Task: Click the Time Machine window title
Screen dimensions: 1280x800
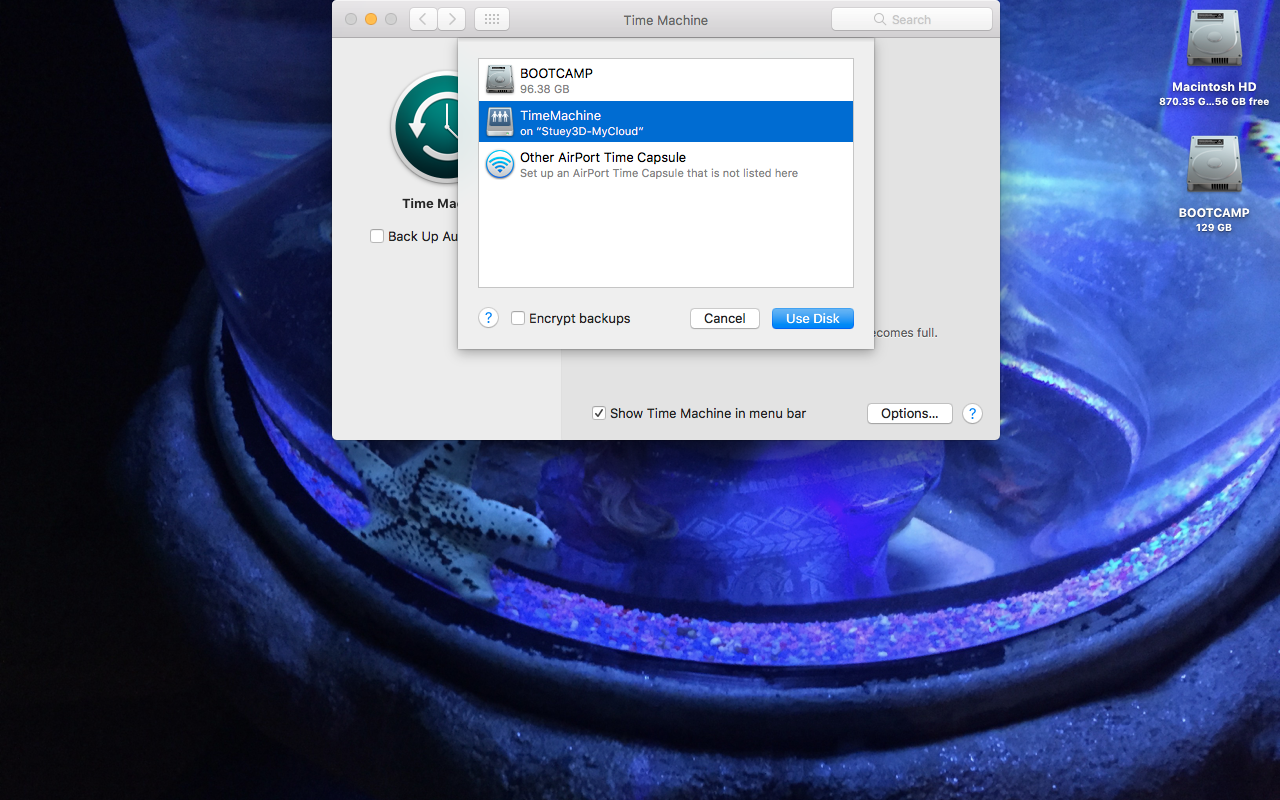Action: 666,20
